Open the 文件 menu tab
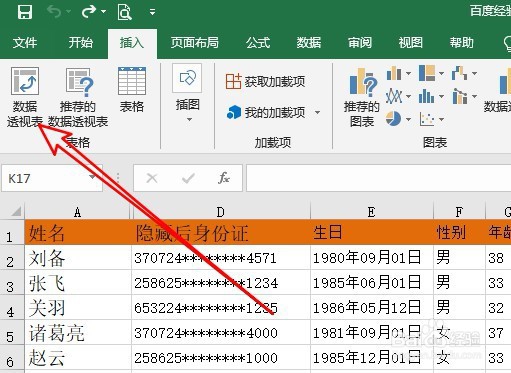 [x=25, y=43]
